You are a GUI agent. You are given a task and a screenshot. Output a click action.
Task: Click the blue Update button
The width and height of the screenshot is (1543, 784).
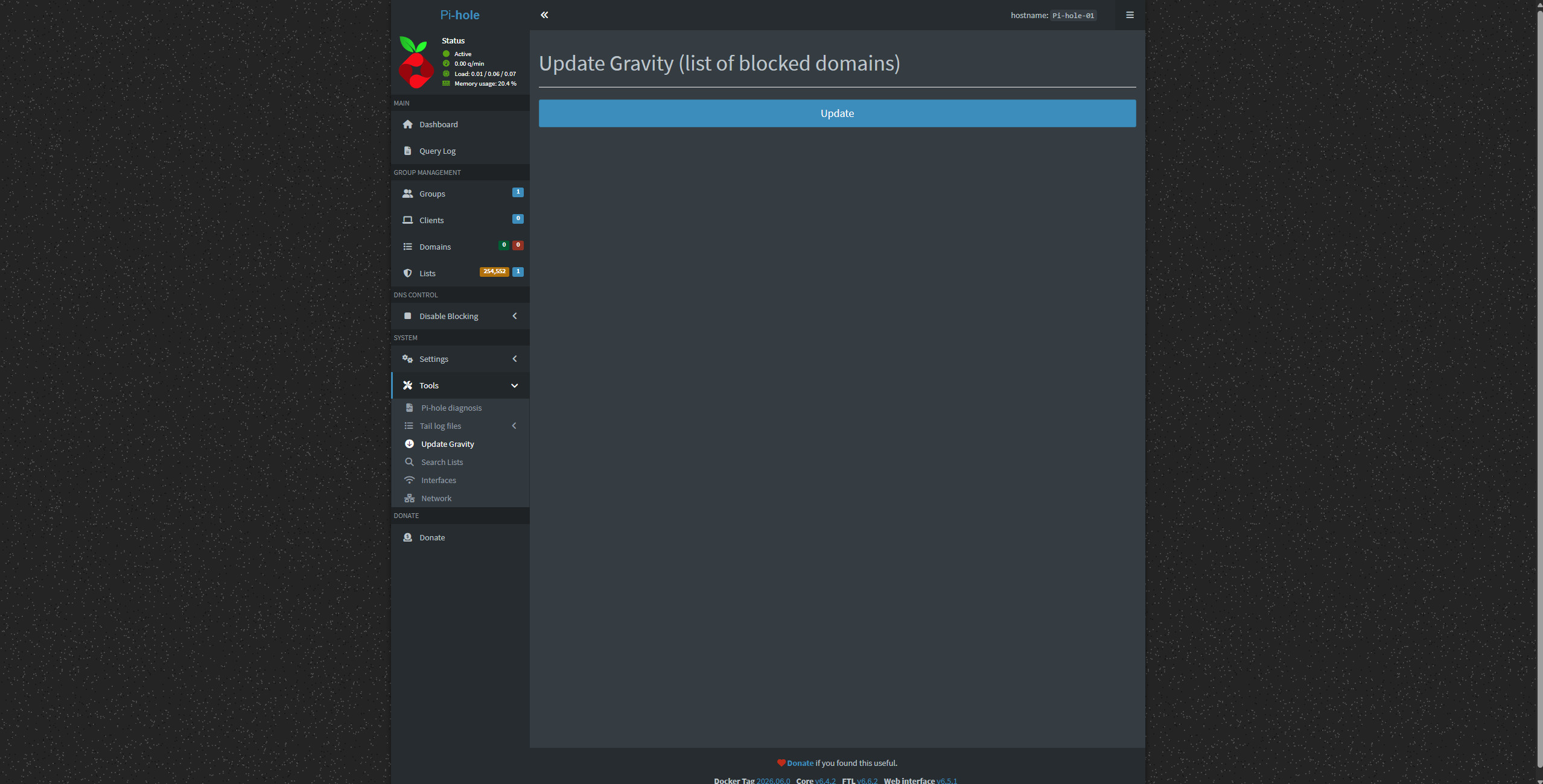[837, 113]
